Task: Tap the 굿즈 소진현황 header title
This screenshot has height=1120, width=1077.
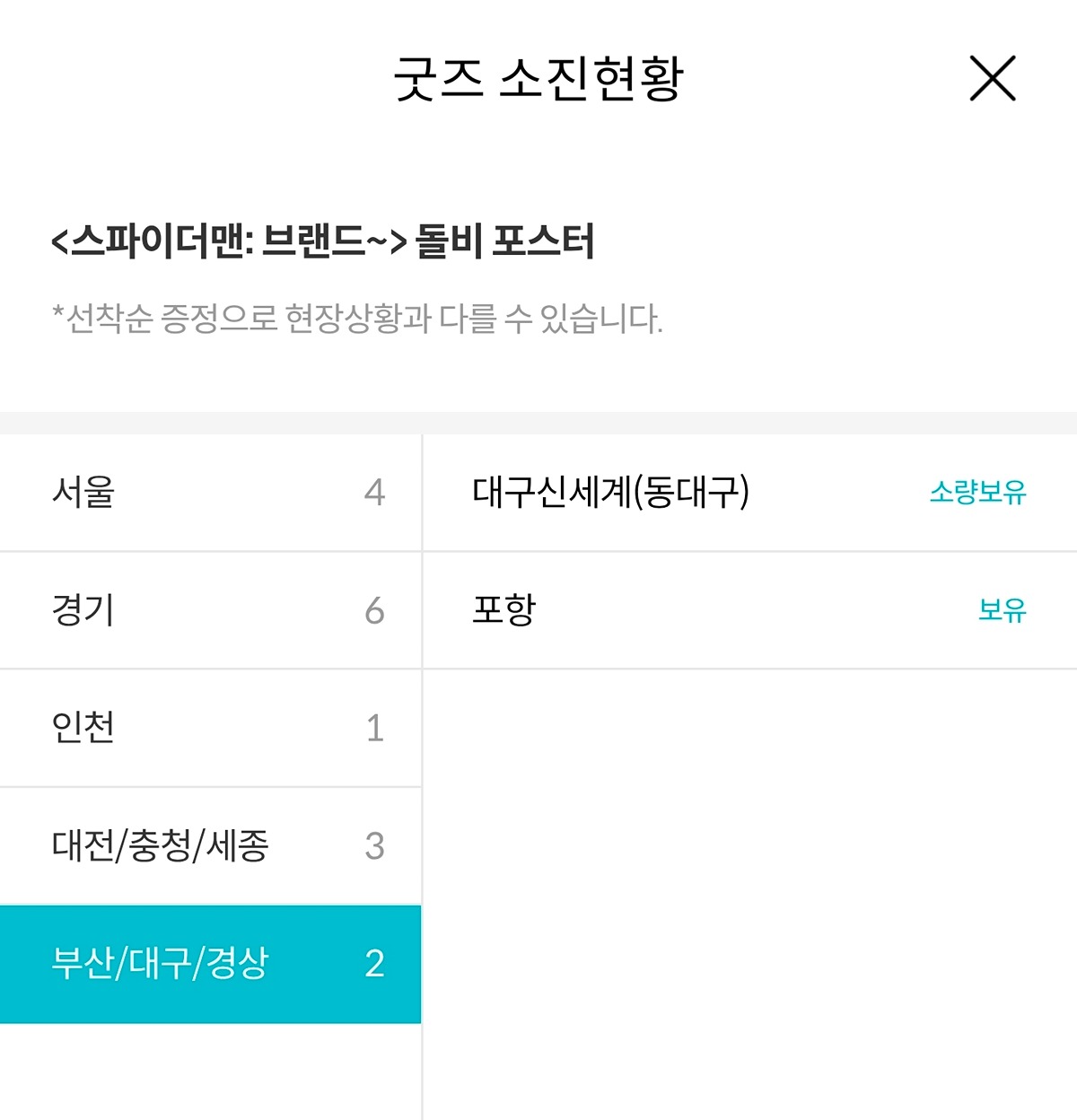Action: coord(538,79)
